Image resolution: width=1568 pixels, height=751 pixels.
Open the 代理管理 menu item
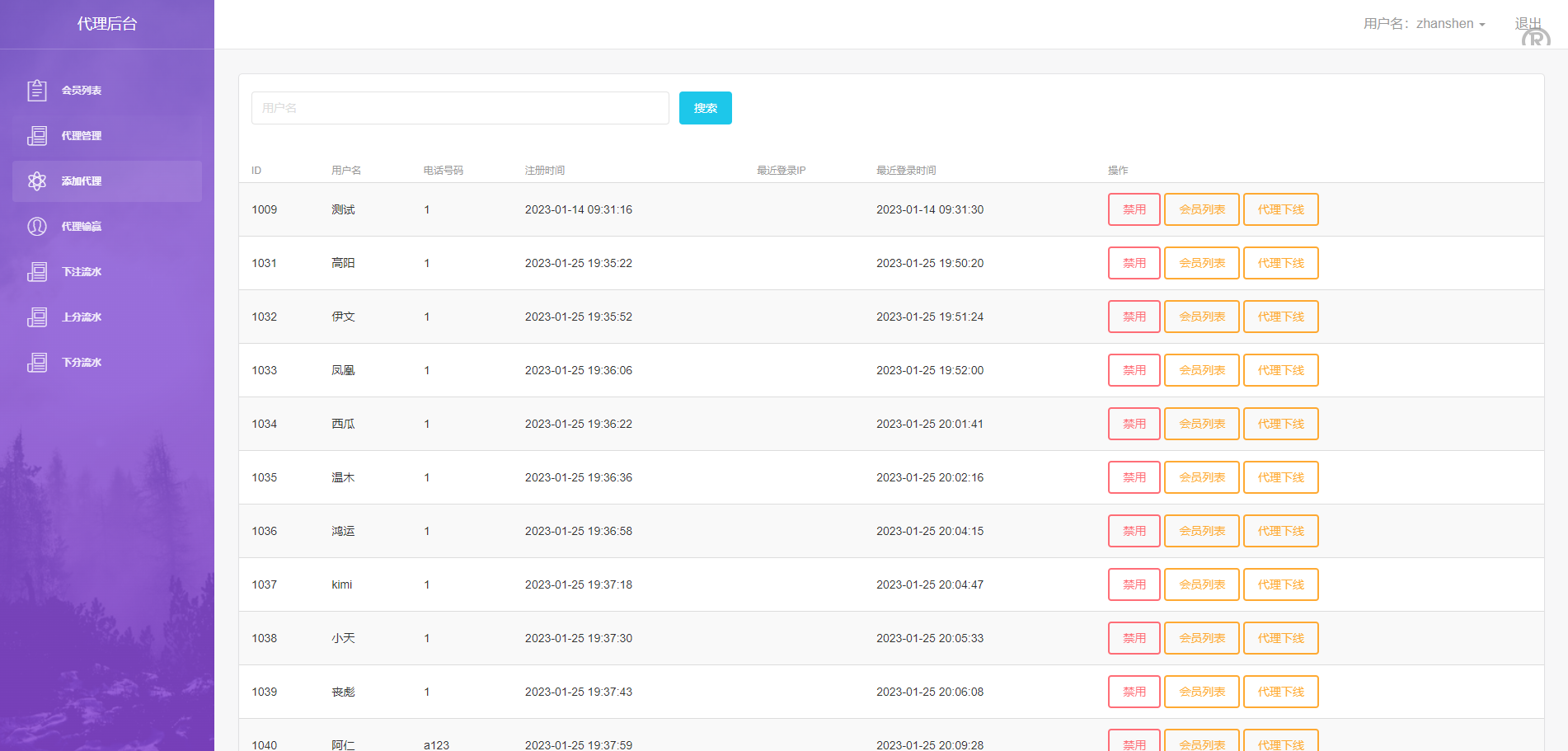pyautogui.click(x=82, y=136)
